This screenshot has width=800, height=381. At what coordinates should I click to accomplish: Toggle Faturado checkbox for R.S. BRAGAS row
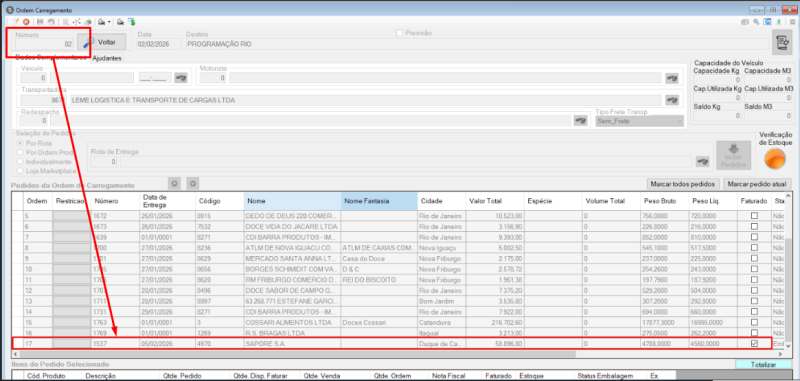754,333
